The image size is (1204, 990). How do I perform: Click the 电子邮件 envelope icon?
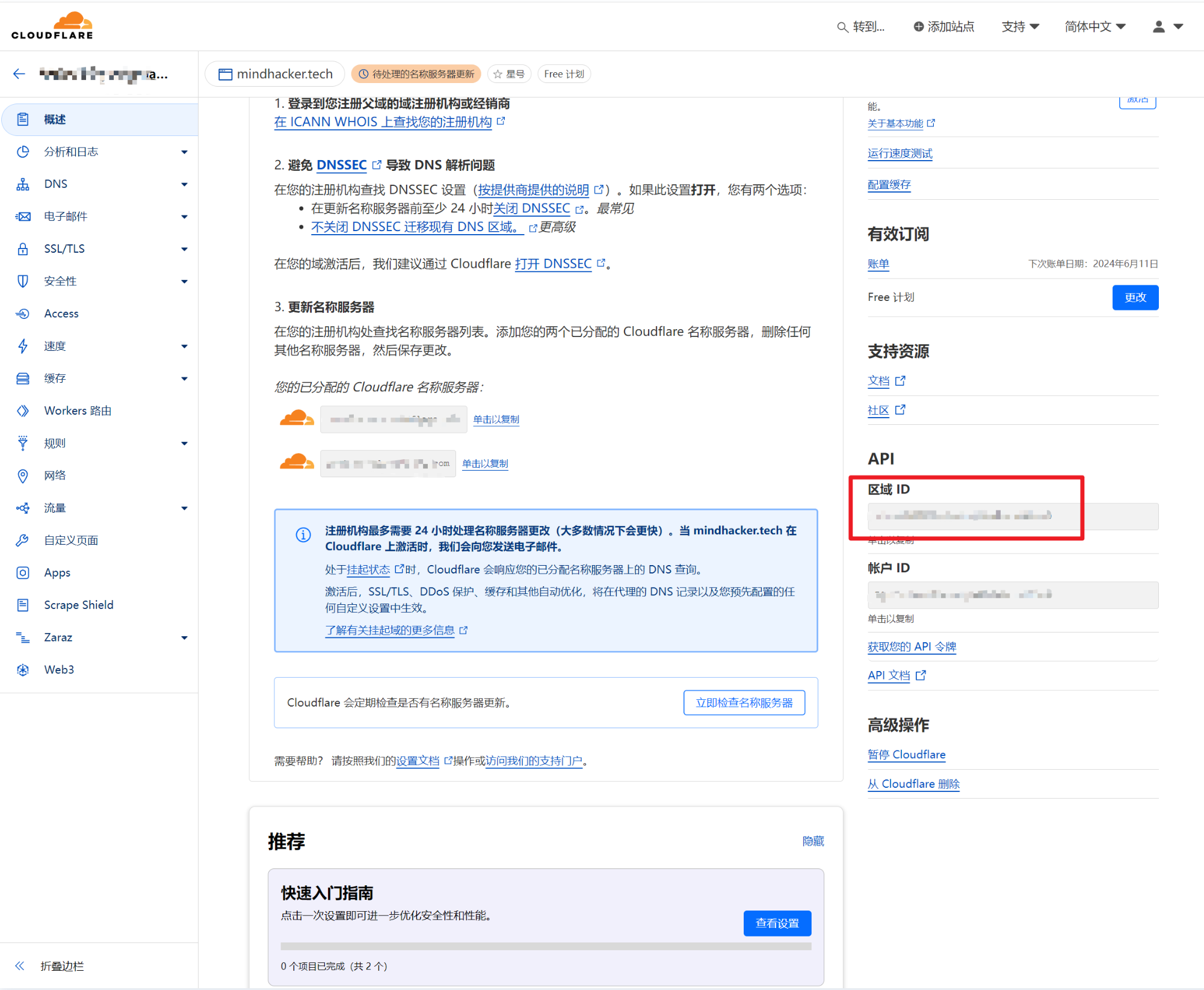[x=23, y=216]
